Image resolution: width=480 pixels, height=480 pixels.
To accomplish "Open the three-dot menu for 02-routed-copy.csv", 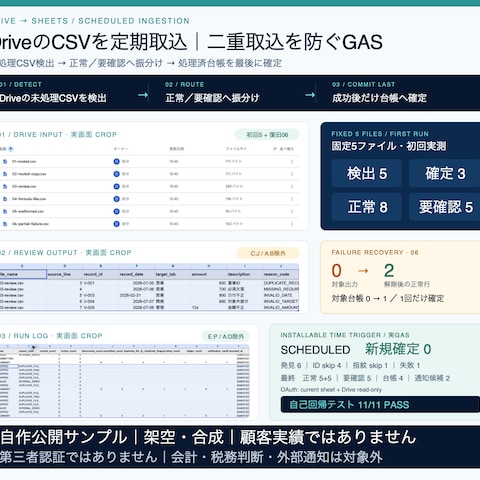I will tap(292, 174).
